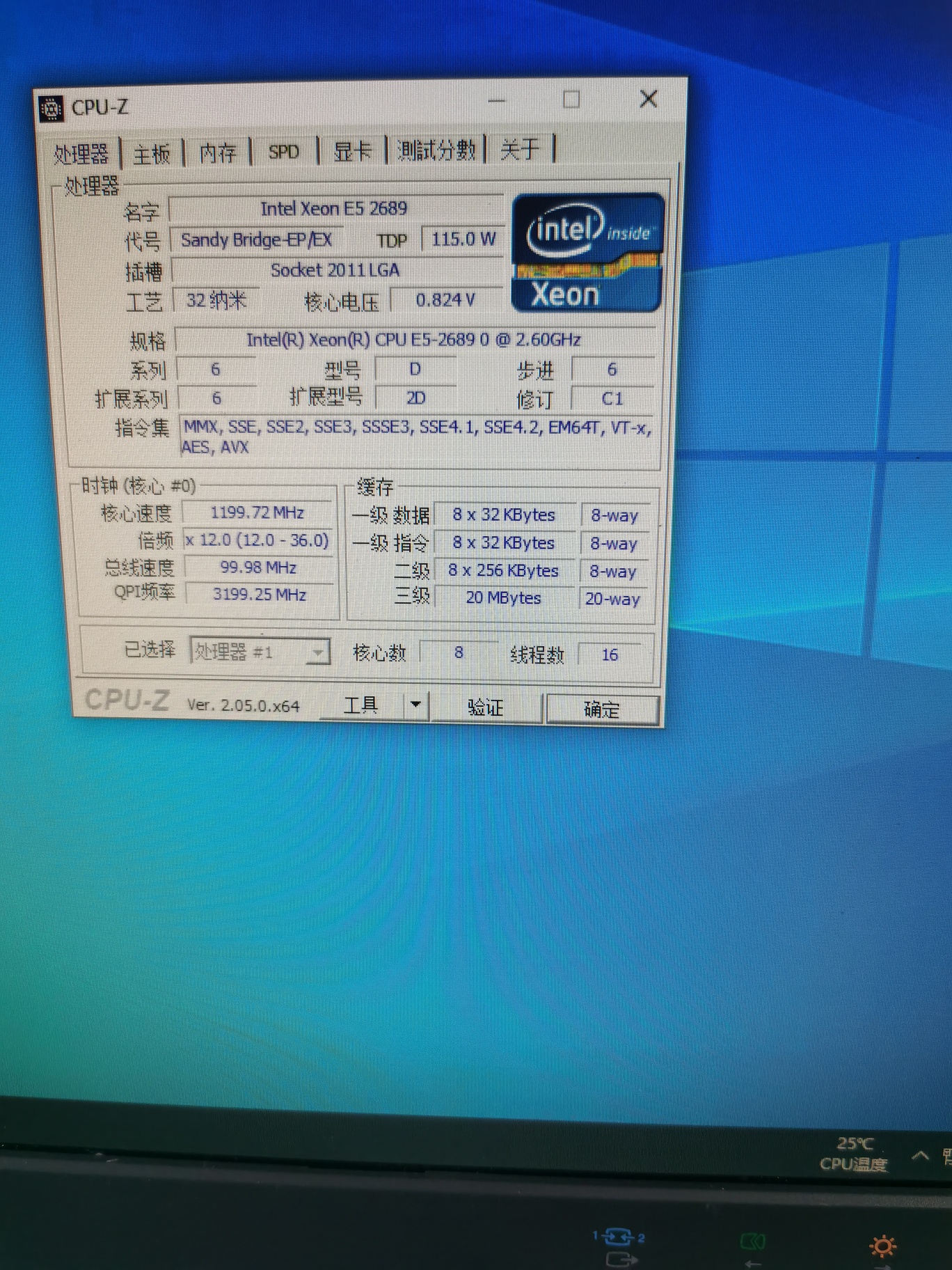The width and height of the screenshot is (952, 1270).
Task: Switch to the 关于 tab
Action: 520,148
